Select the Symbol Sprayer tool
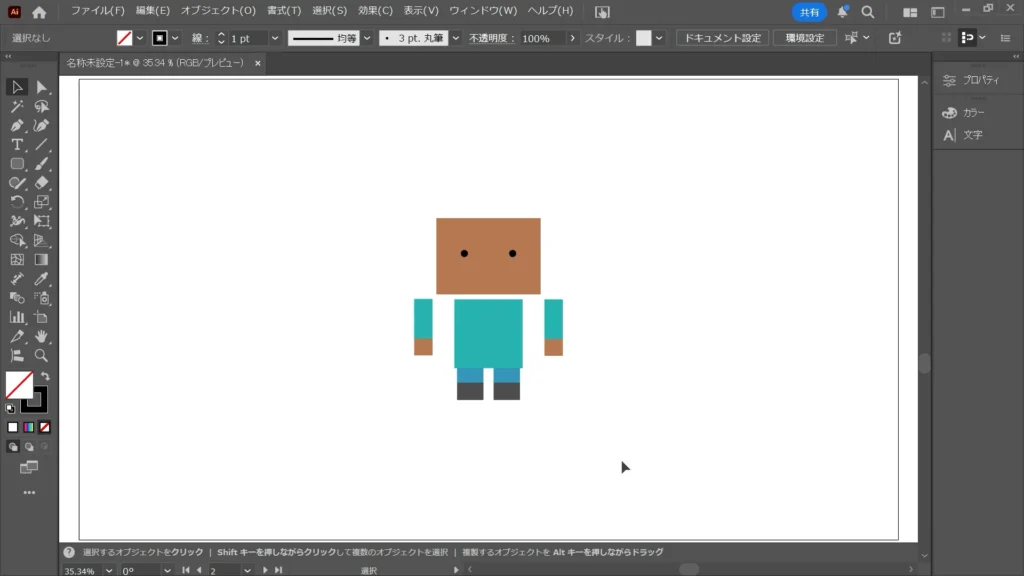1024x576 pixels. point(41,298)
